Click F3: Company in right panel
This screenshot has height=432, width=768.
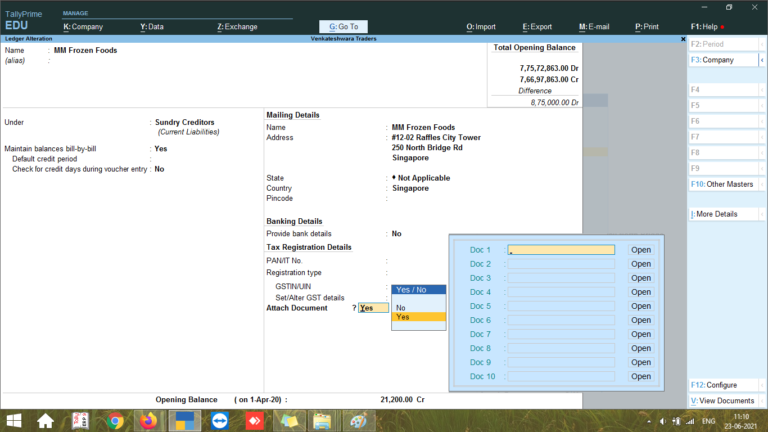[x=723, y=60]
